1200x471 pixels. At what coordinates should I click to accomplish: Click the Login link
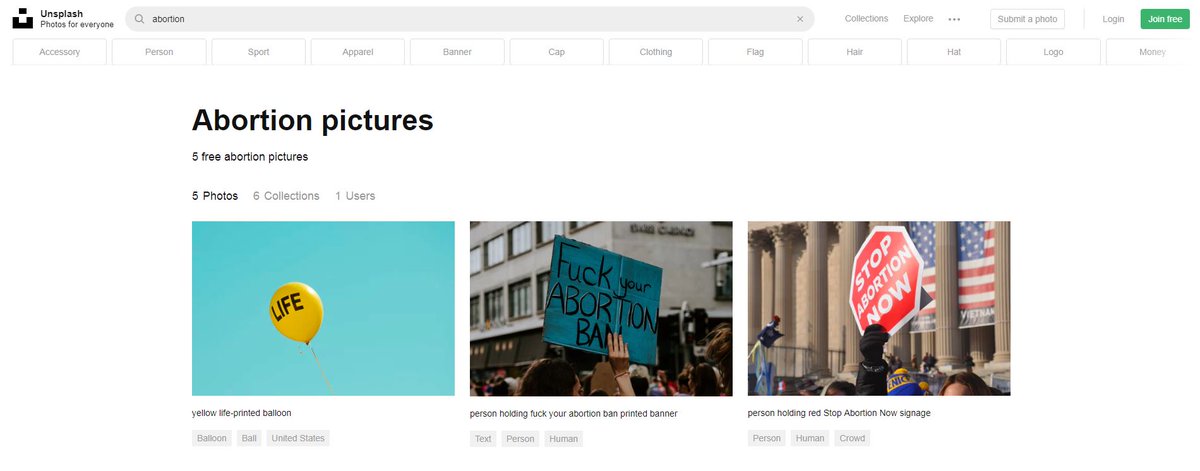pos(1113,19)
